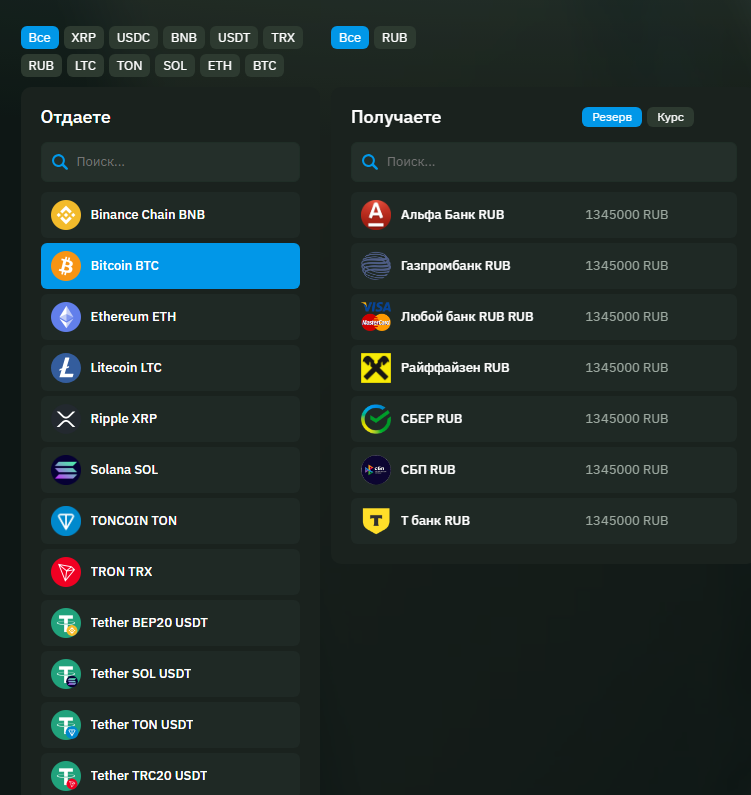Image resolution: width=751 pixels, height=795 pixels.
Task: Select the RUB chip above Получаете
Action: pos(395,38)
